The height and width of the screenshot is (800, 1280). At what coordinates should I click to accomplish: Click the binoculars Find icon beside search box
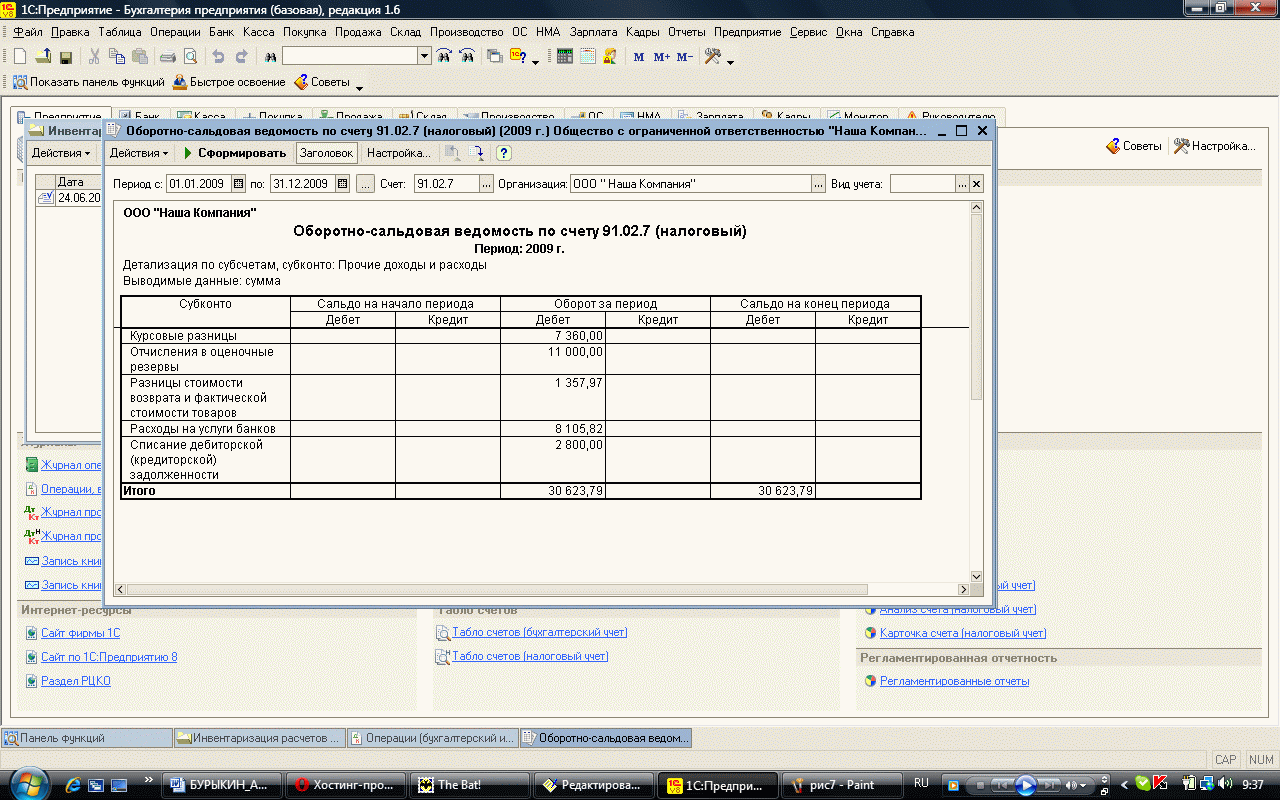pyautogui.click(x=270, y=56)
